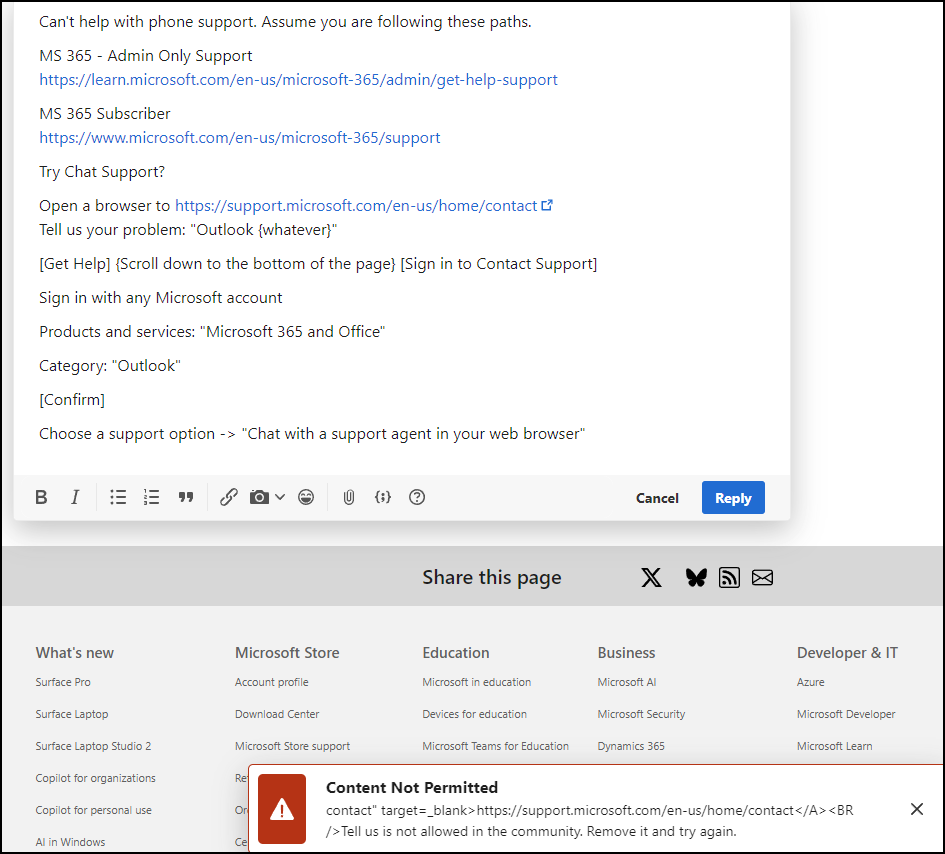Open Download Center footer link
Viewport: 945px width, 854px height.
277,714
